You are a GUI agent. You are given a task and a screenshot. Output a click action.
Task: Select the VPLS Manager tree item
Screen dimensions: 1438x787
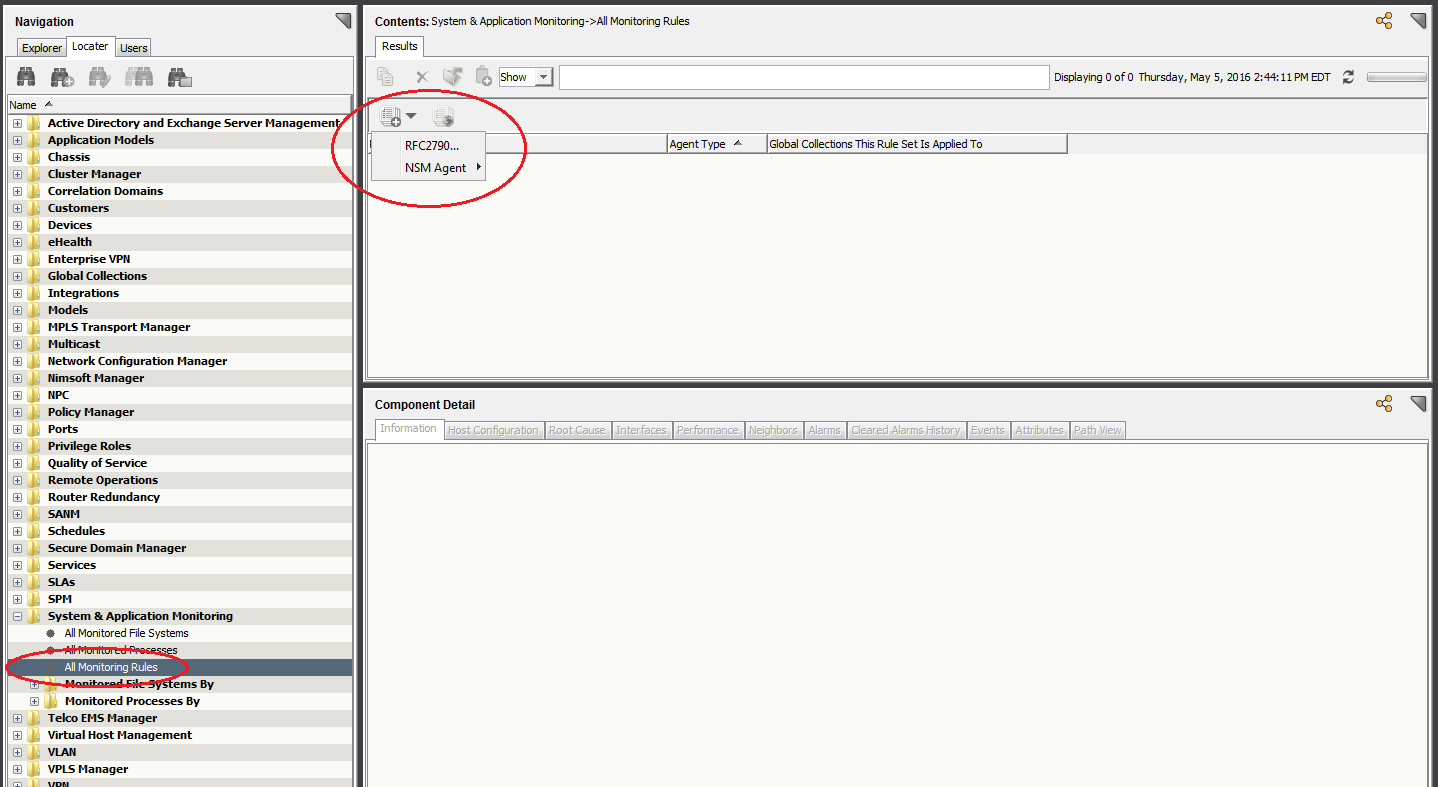(x=88, y=769)
